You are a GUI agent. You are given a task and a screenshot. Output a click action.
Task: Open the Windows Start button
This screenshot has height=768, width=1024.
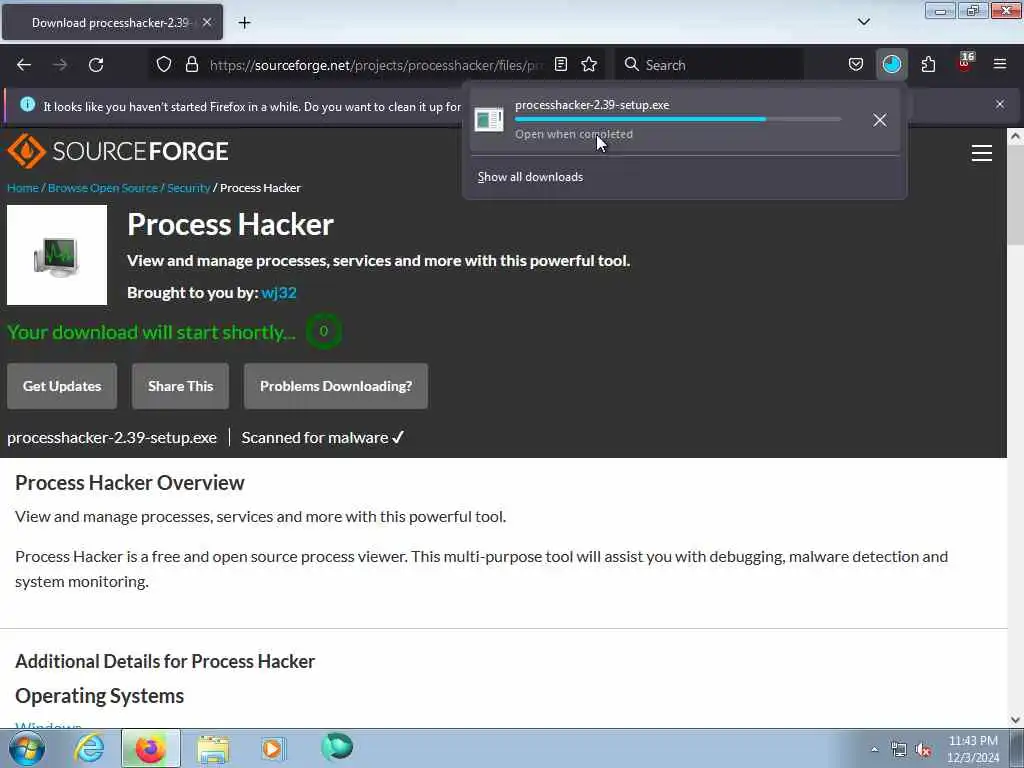(x=27, y=748)
